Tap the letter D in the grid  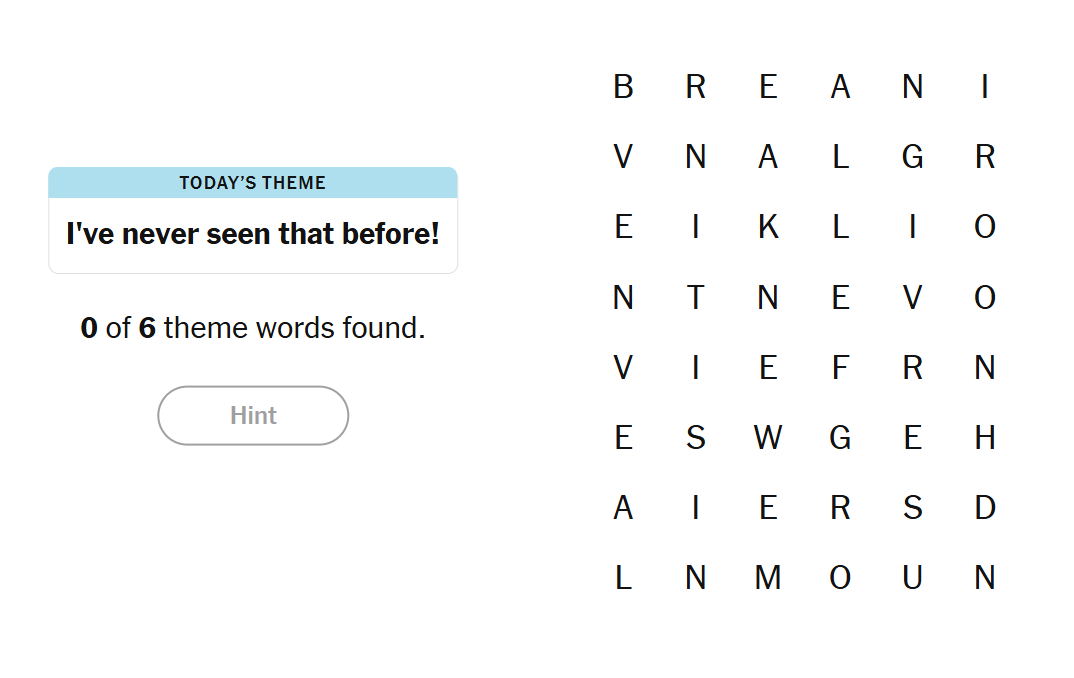(x=984, y=508)
